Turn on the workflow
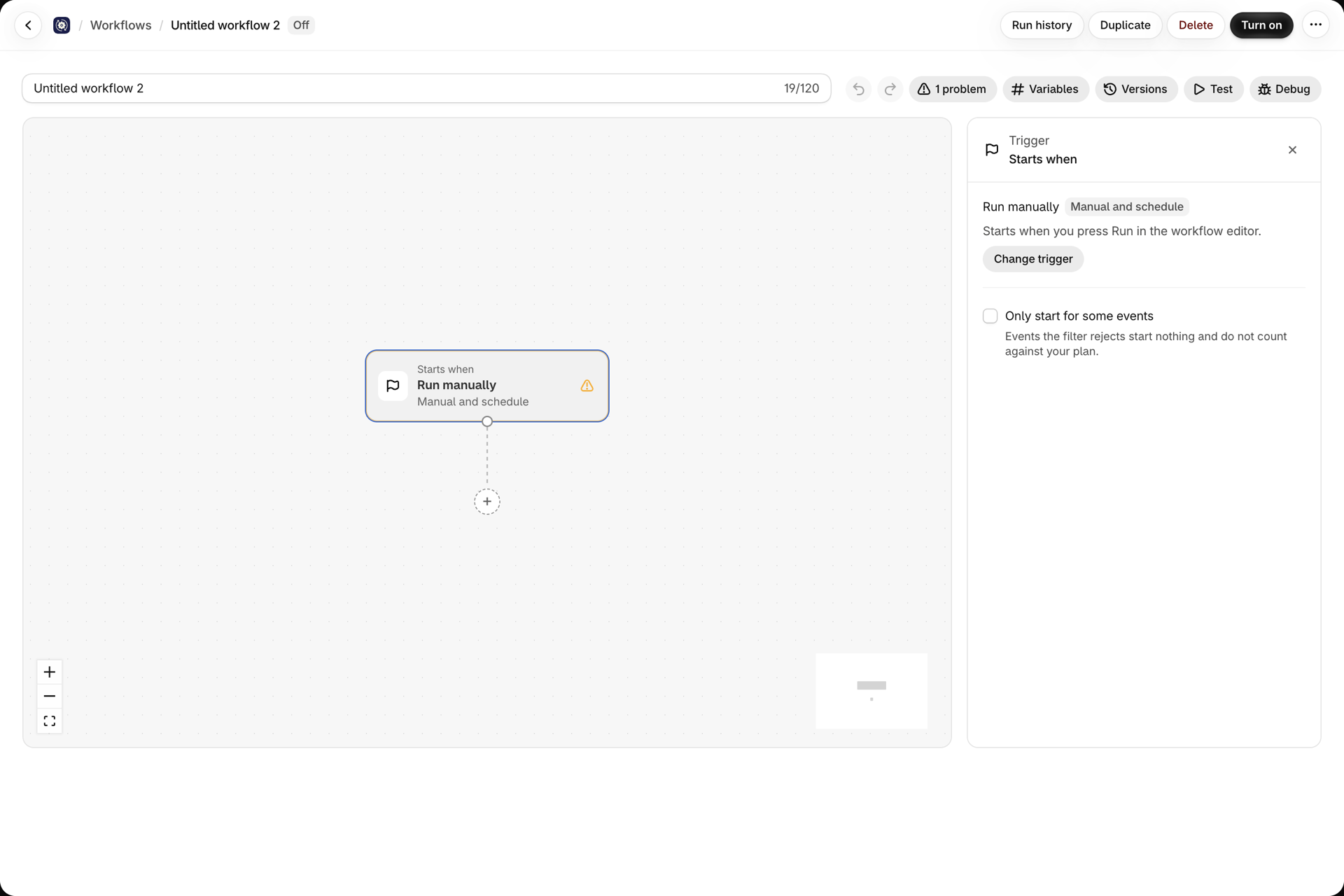The width and height of the screenshot is (1344, 896). [1261, 25]
